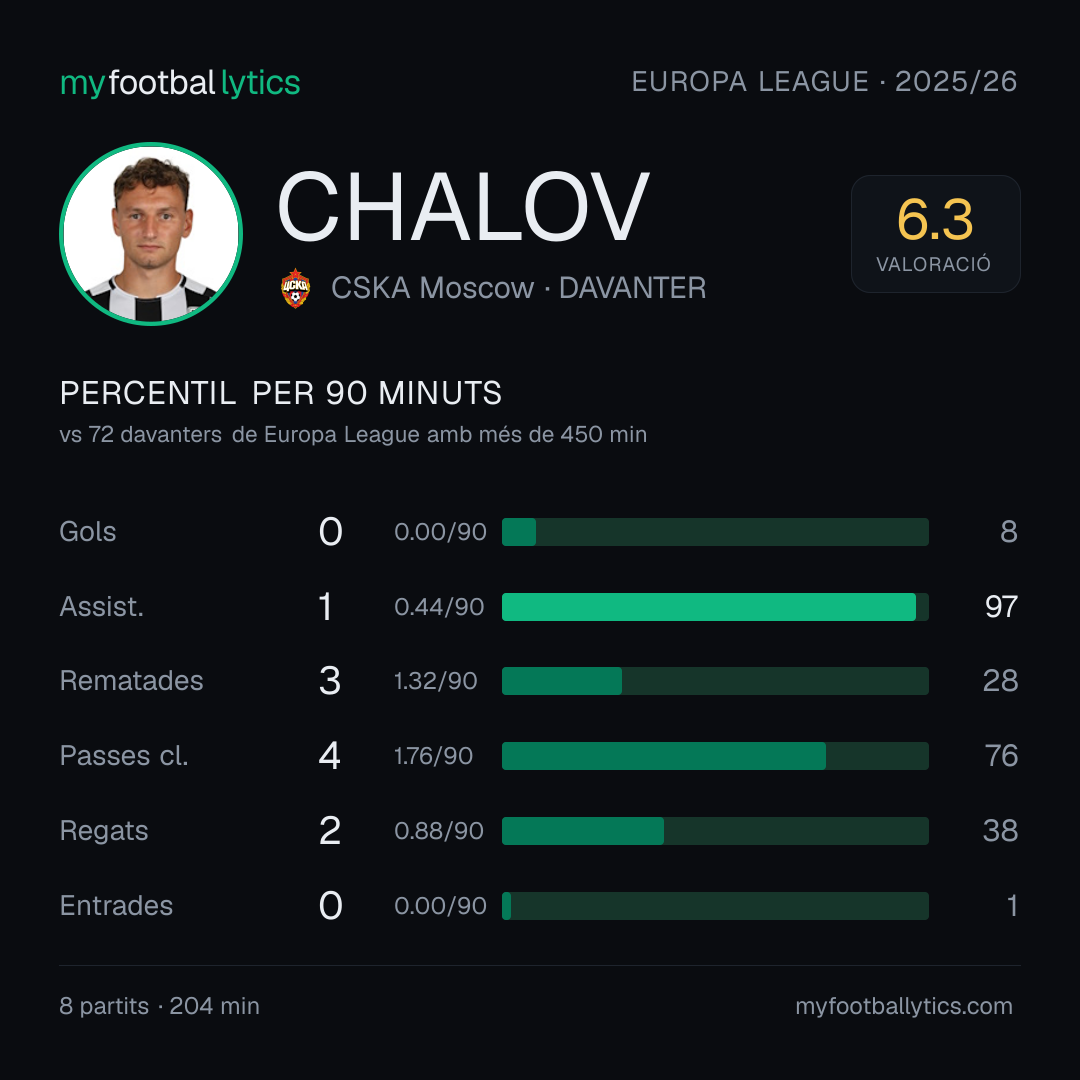This screenshot has height=1080, width=1080.
Task: Open Chalov's player portrait photo
Action: tap(151, 233)
